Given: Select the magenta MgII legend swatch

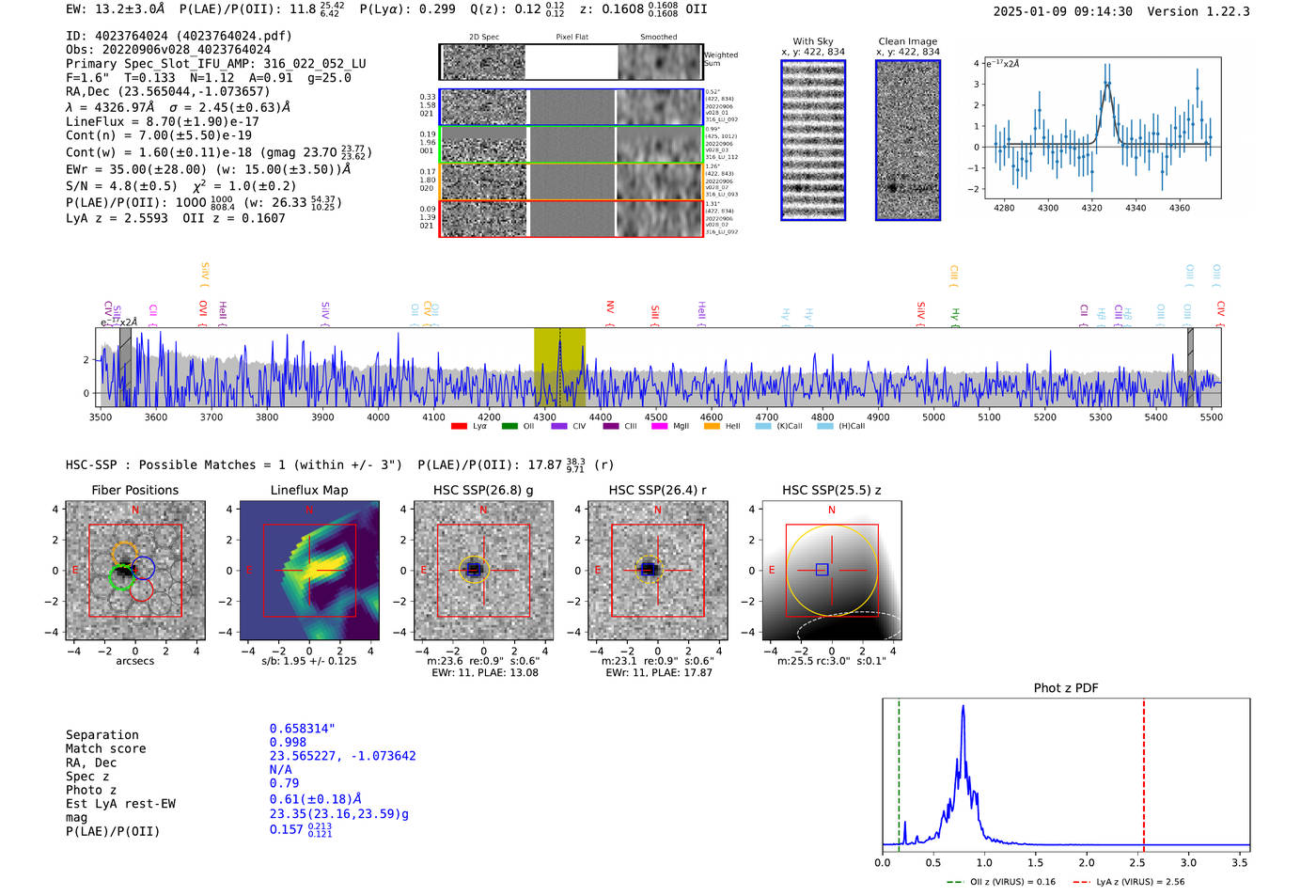Looking at the screenshot, I should pos(659,426).
